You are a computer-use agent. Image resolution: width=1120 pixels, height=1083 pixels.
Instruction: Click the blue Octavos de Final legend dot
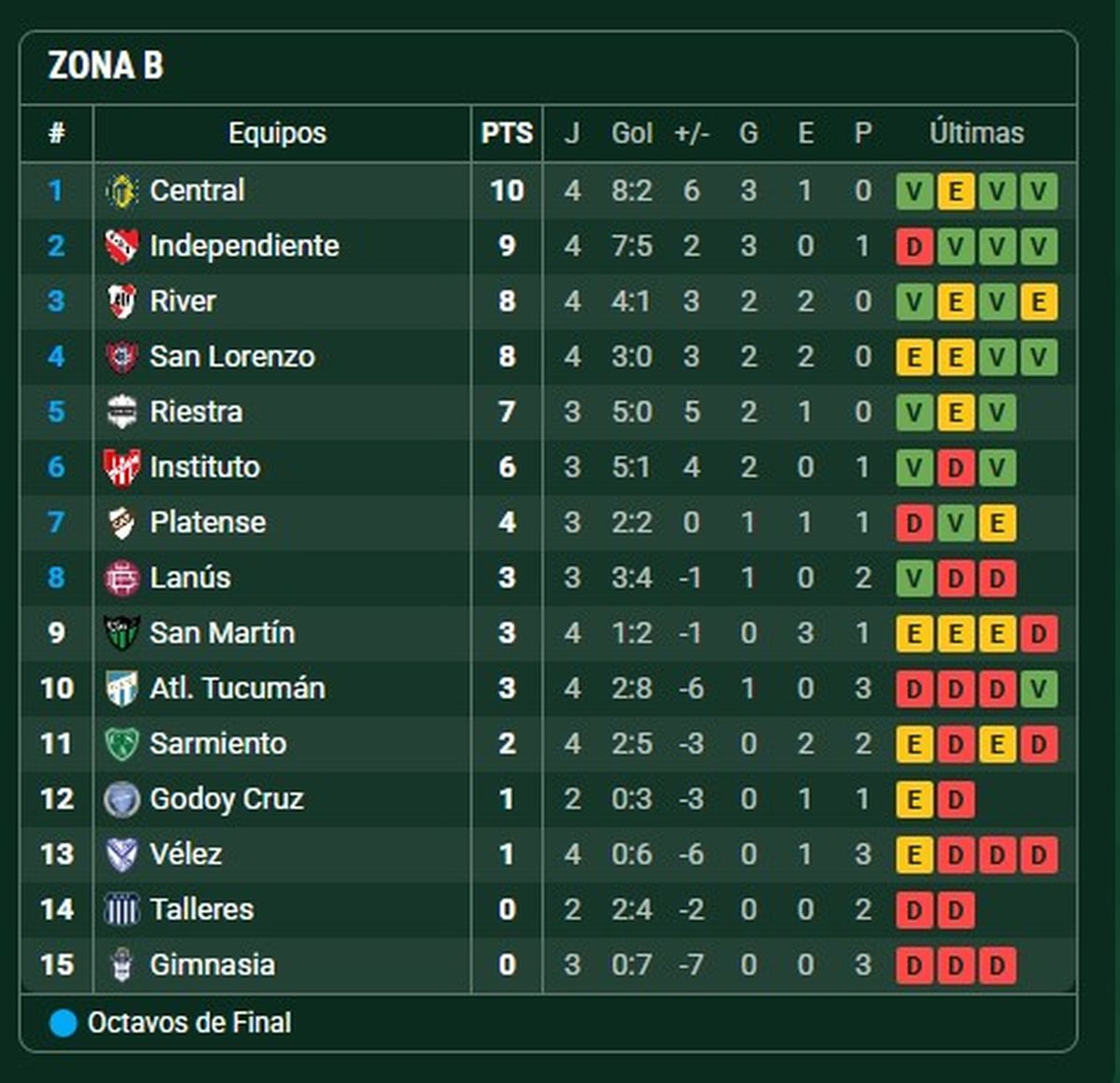click(x=63, y=1023)
